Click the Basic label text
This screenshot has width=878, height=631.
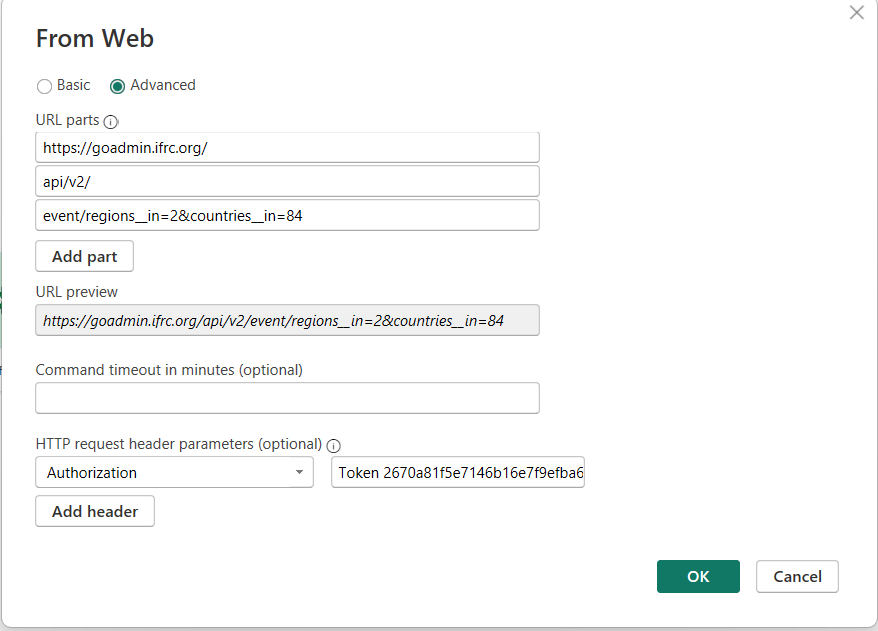pyautogui.click(x=73, y=85)
